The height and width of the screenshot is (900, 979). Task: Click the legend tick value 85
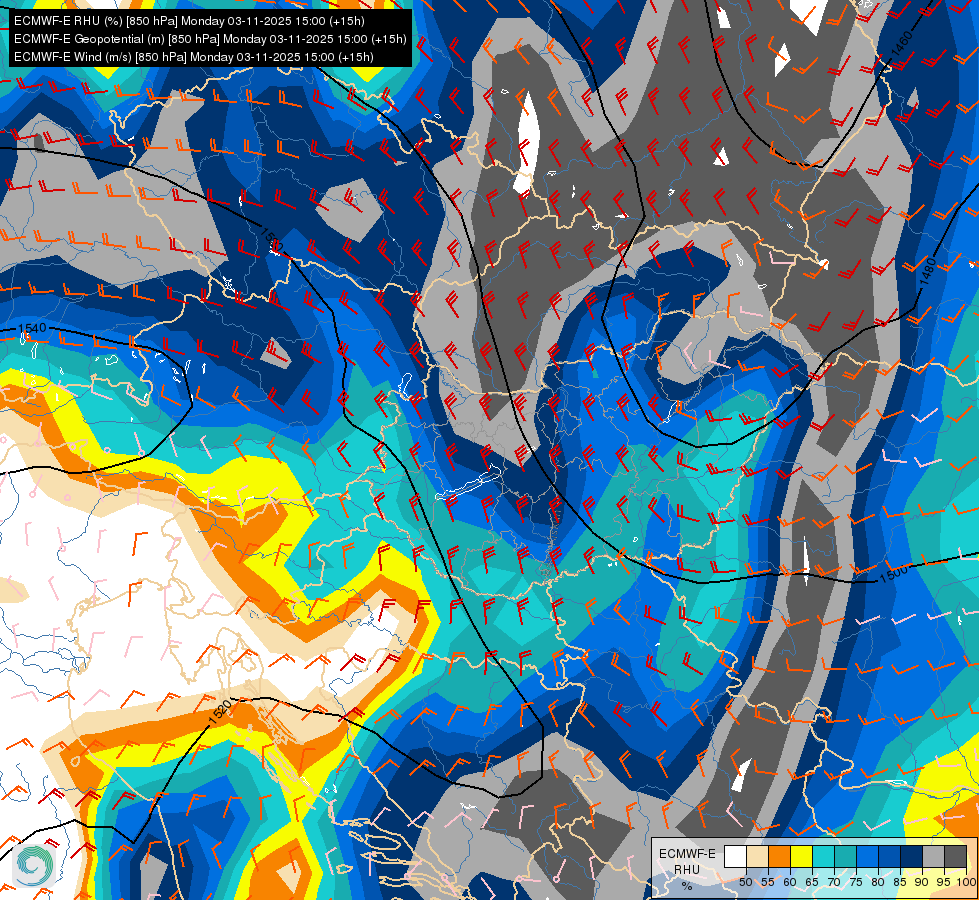tap(900, 882)
